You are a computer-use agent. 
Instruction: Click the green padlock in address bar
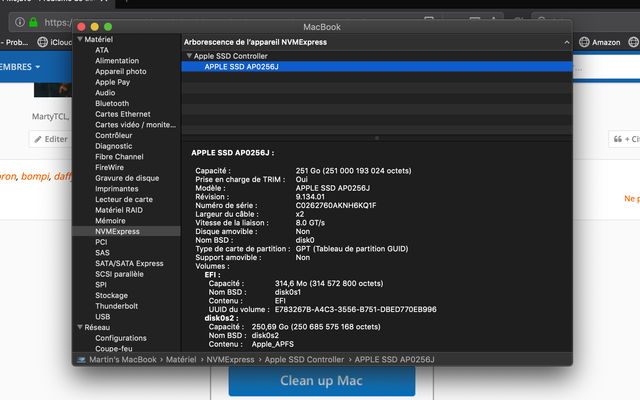pyautogui.click(x=33, y=22)
